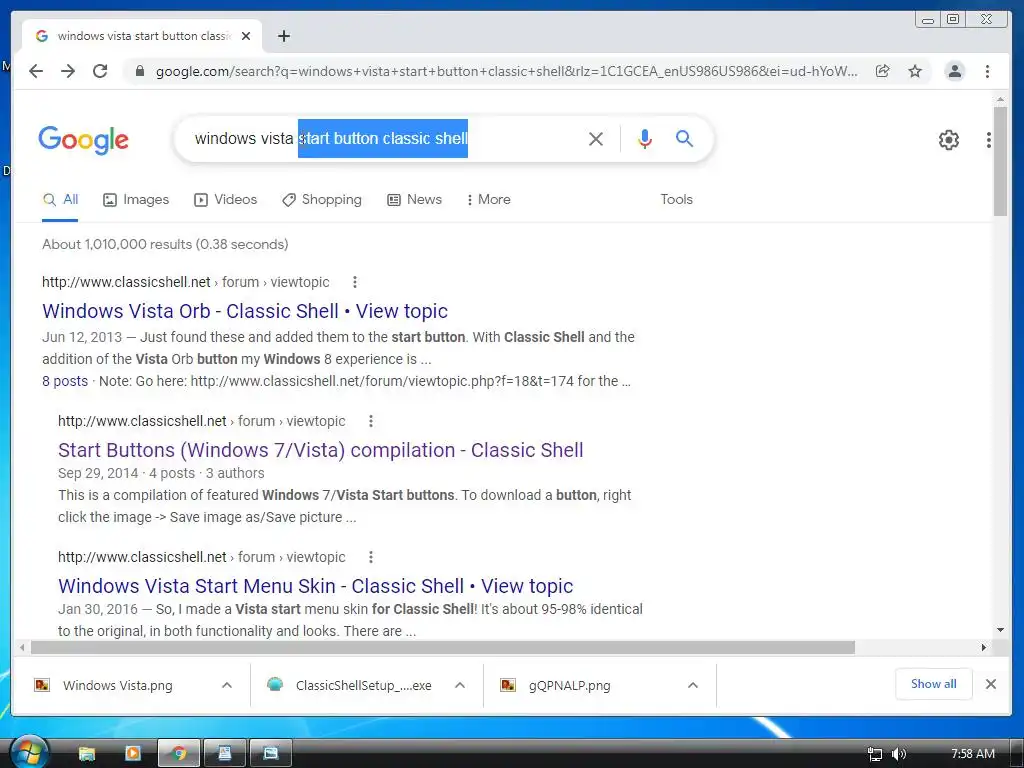Open Windows Explorer from taskbar
Image resolution: width=1024 pixels, height=768 pixels.
tap(87, 754)
